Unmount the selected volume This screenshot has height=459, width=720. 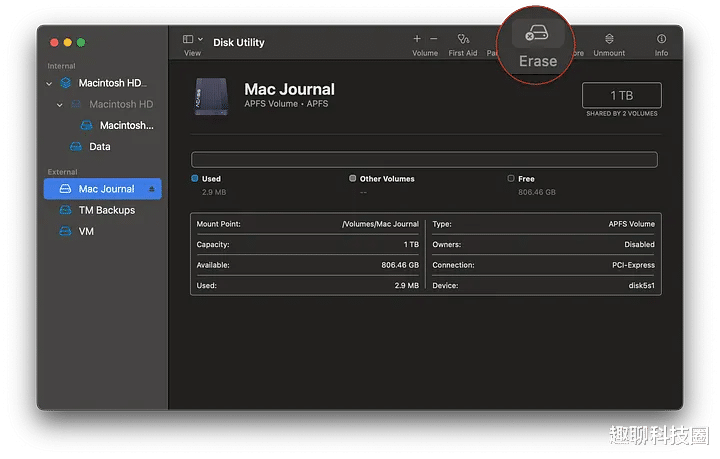click(609, 39)
